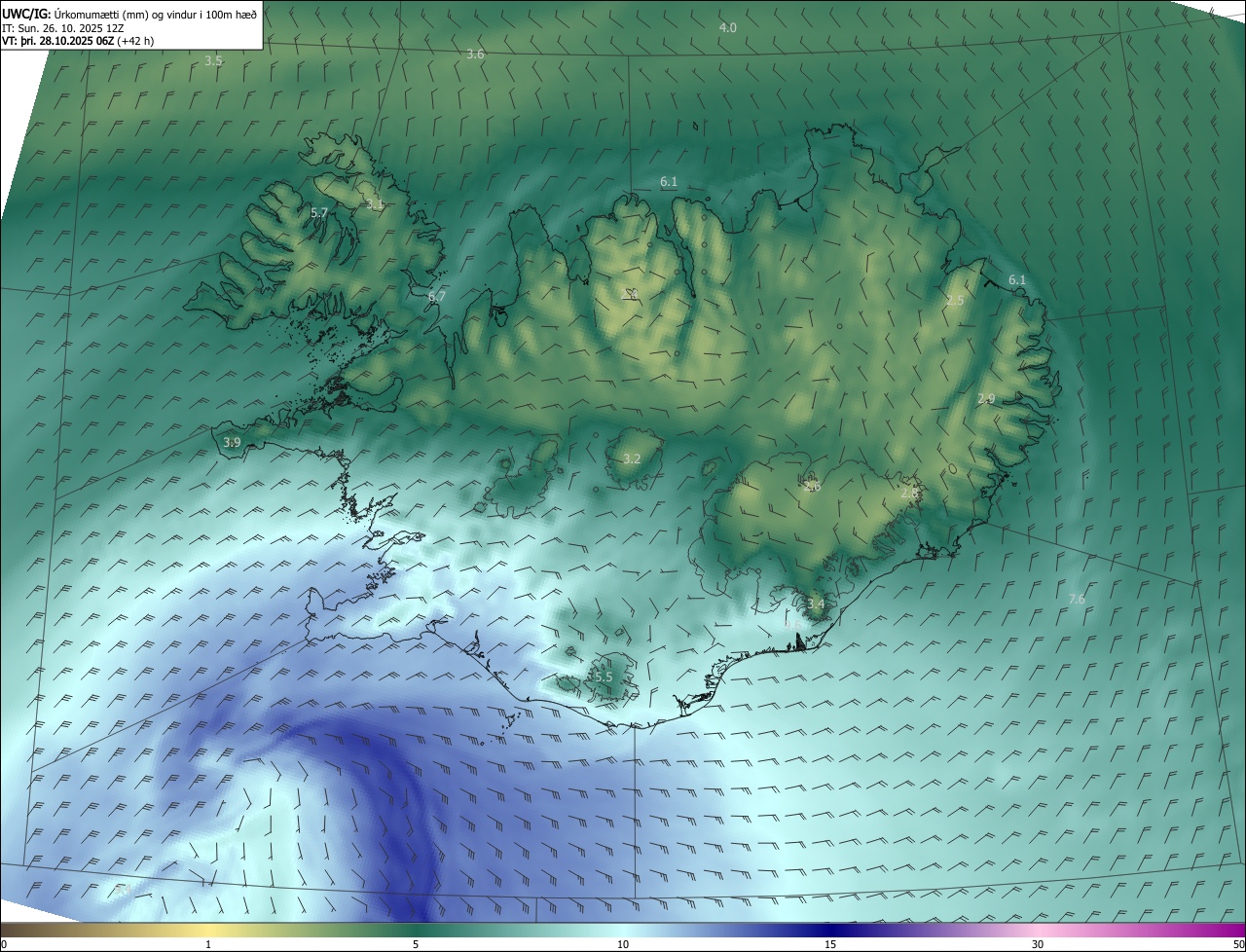The image size is (1246, 952).
Task: Select the 3.9 value on the western peninsula
Action: (232, 442)
